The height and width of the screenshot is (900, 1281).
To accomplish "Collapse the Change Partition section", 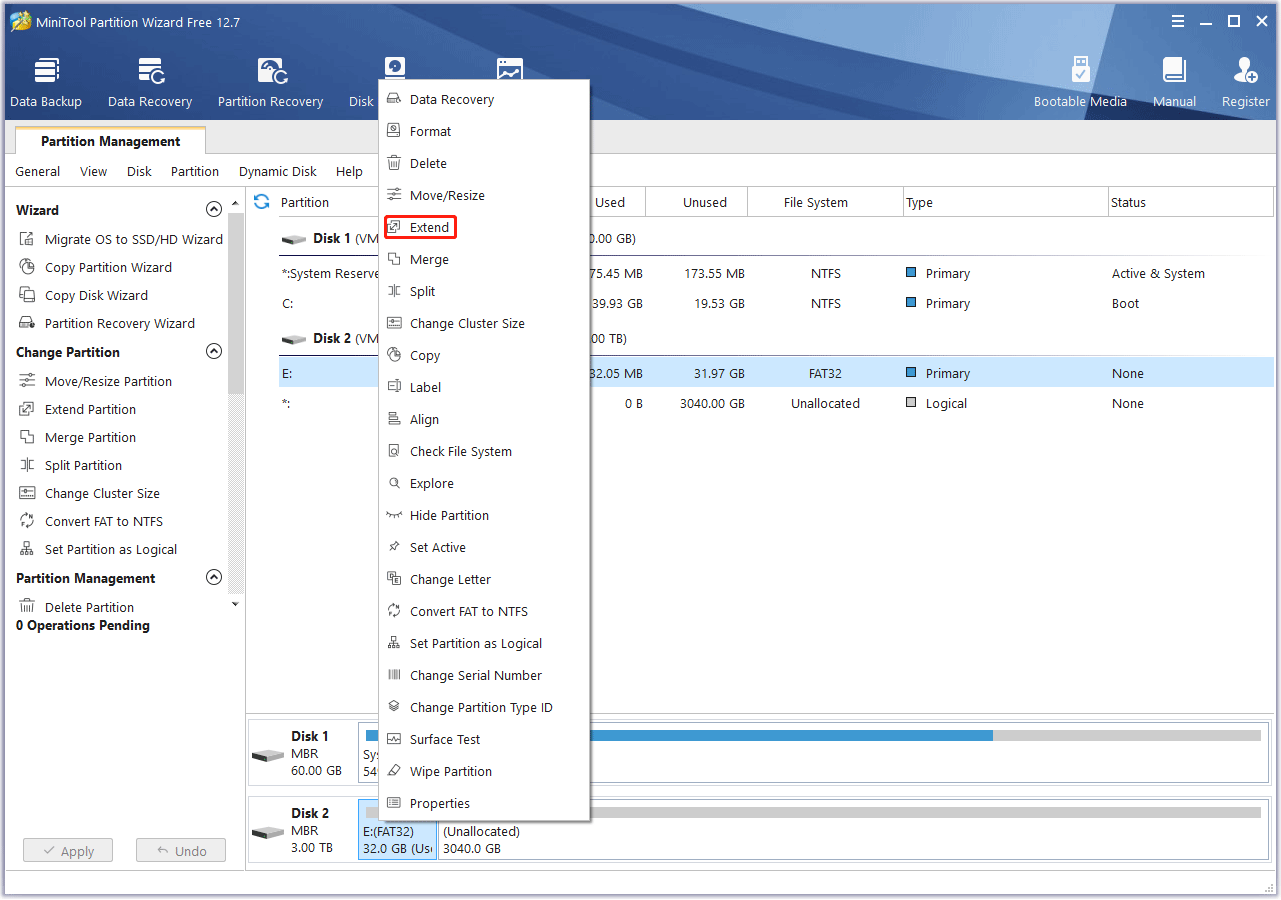I will pyautogui.click(x=213, y=352).
